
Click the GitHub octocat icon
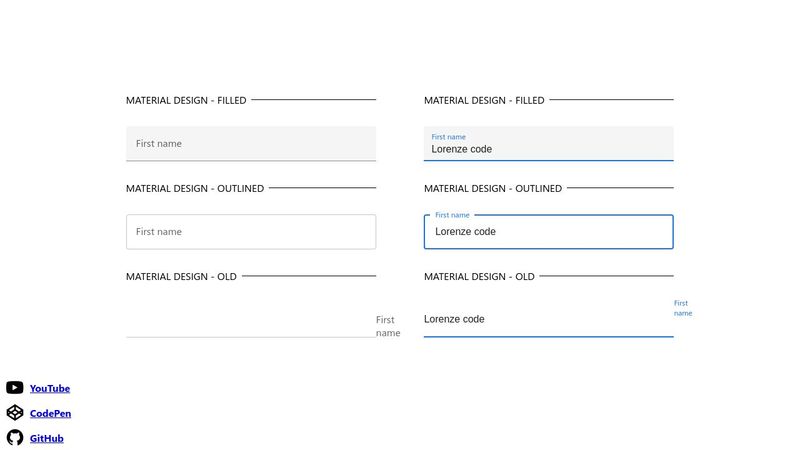[x=14, y=438]
